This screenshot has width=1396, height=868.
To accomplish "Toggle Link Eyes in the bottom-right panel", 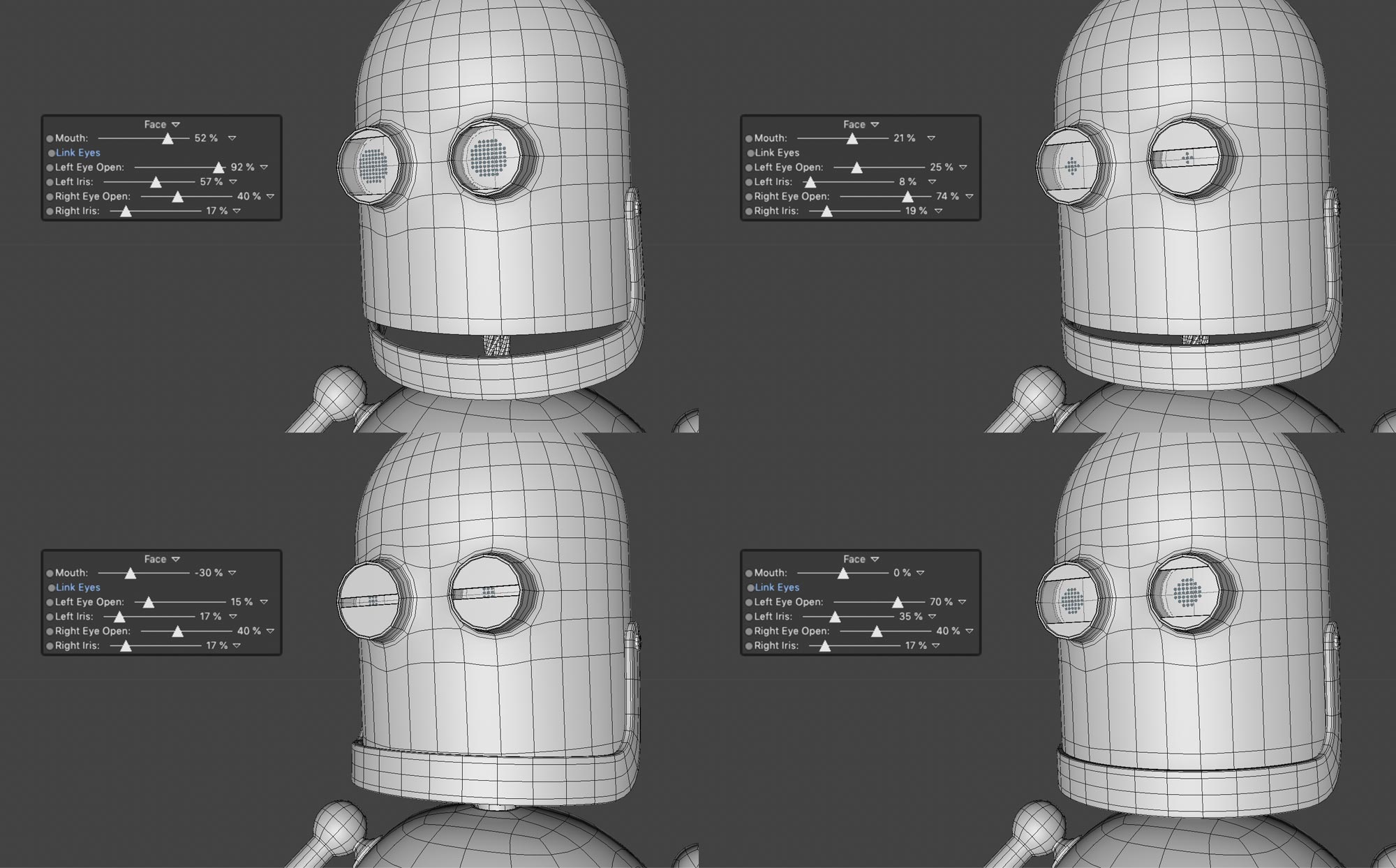I will [x=775, y=587].
